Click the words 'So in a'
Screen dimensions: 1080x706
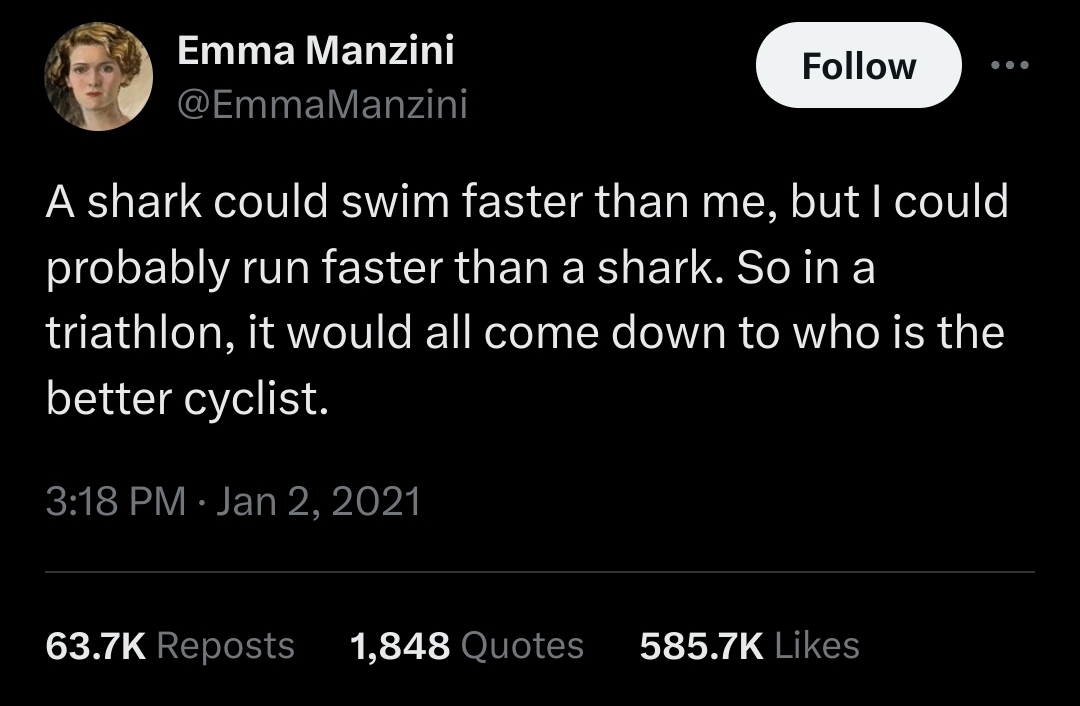pos(806,268)
